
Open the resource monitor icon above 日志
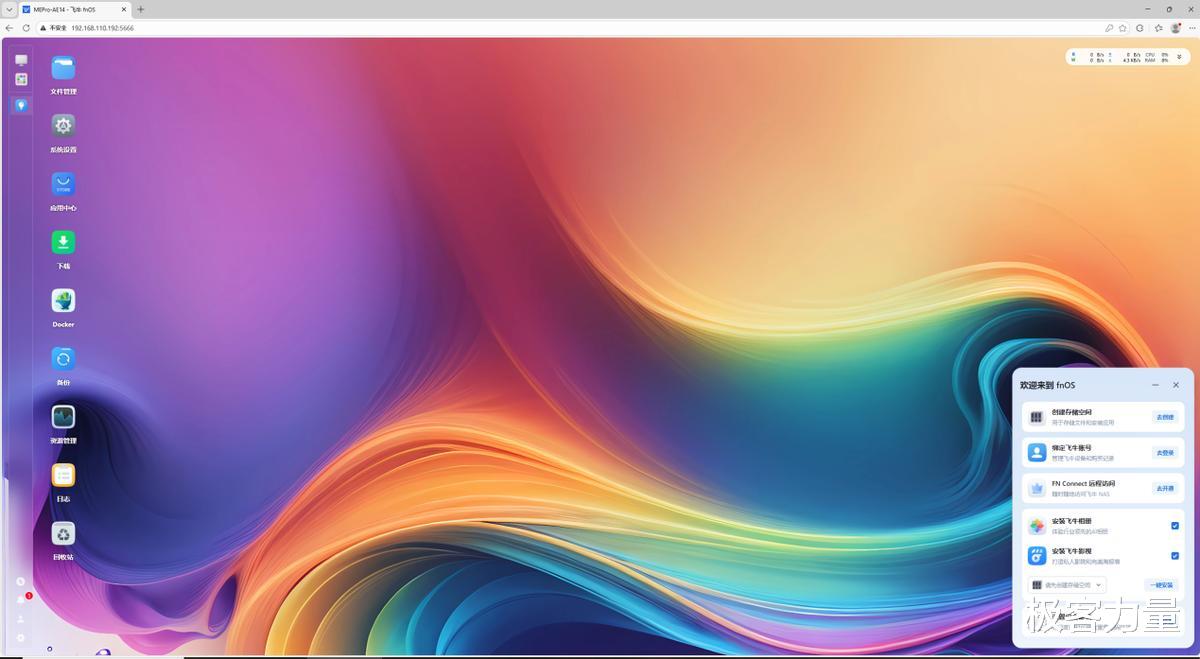63,417
